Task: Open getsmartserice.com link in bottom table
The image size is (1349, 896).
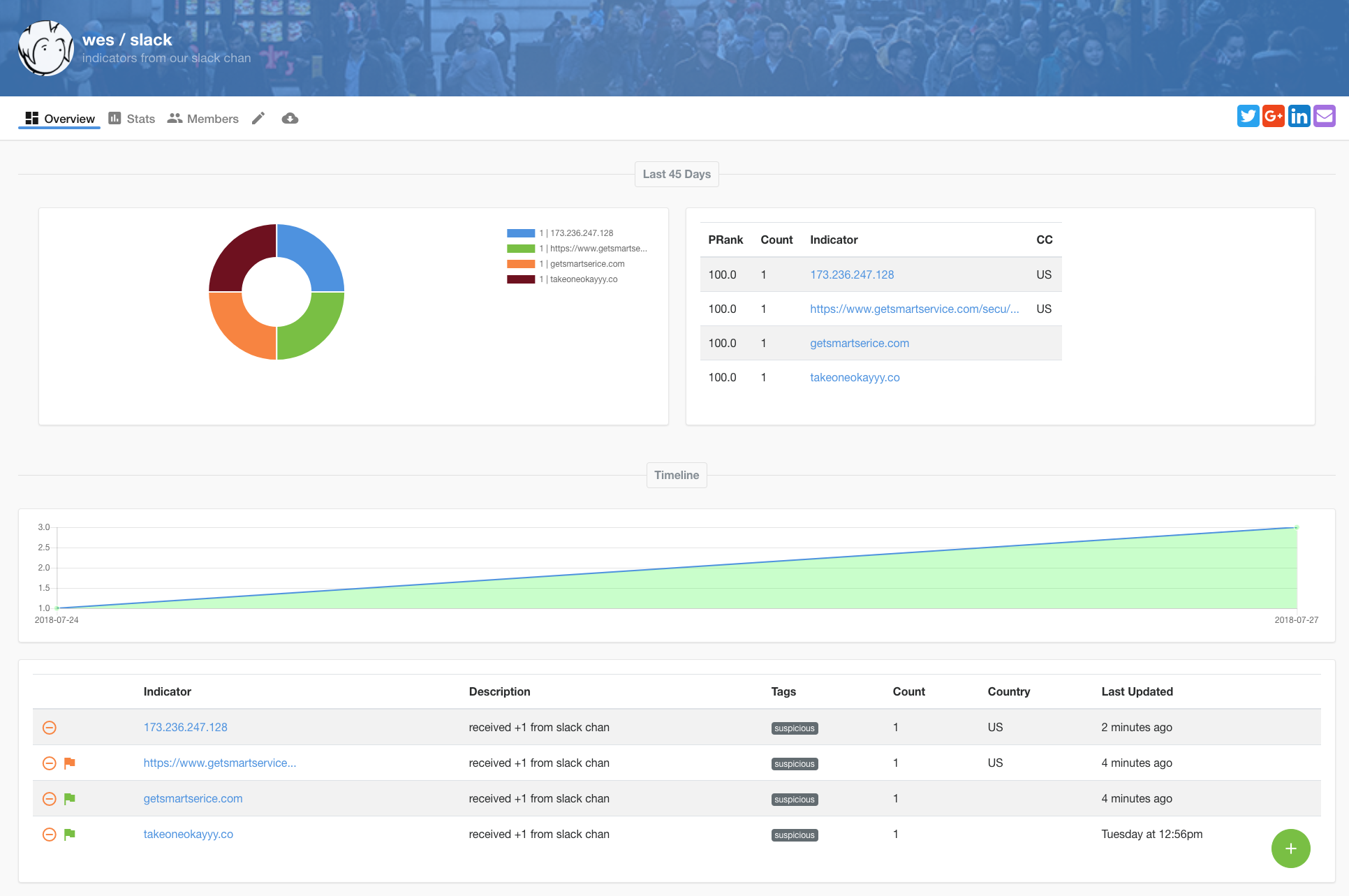Action: coord(193,798)
